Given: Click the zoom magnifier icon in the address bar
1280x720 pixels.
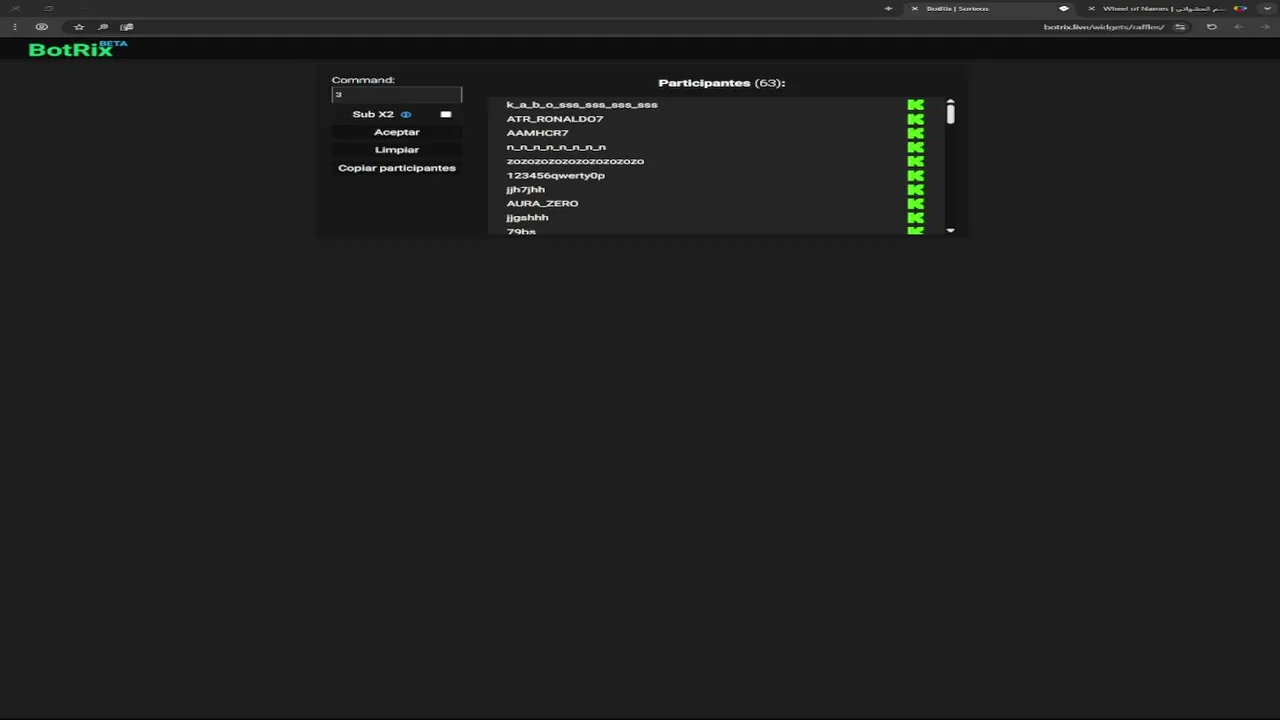Looking at the screenshot, I should [103, 27].
